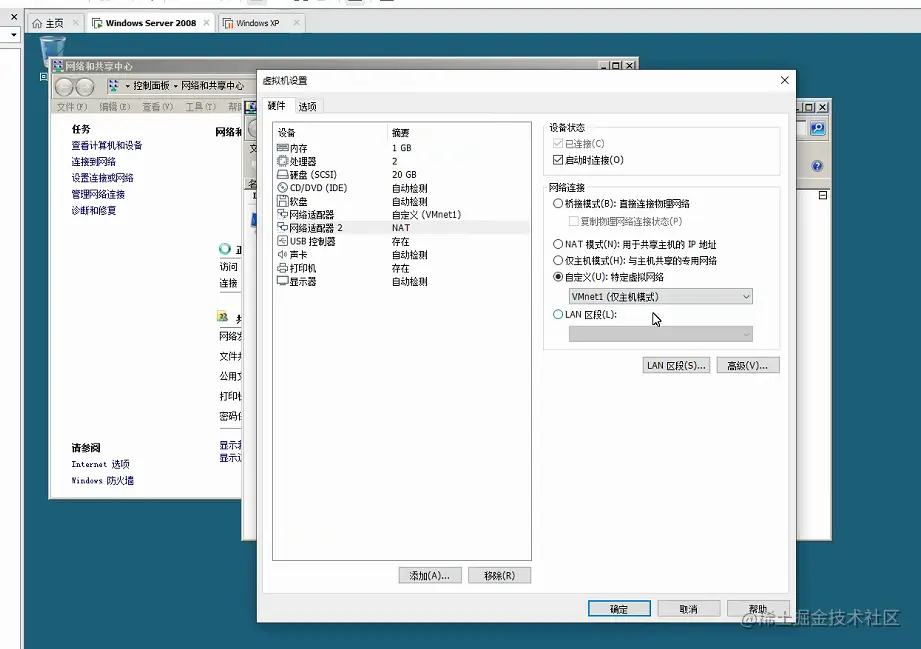Select the 硬盘 (SCSI) disk icon
921x649 pixels.
pyautogui.click(x=283, y=174)
